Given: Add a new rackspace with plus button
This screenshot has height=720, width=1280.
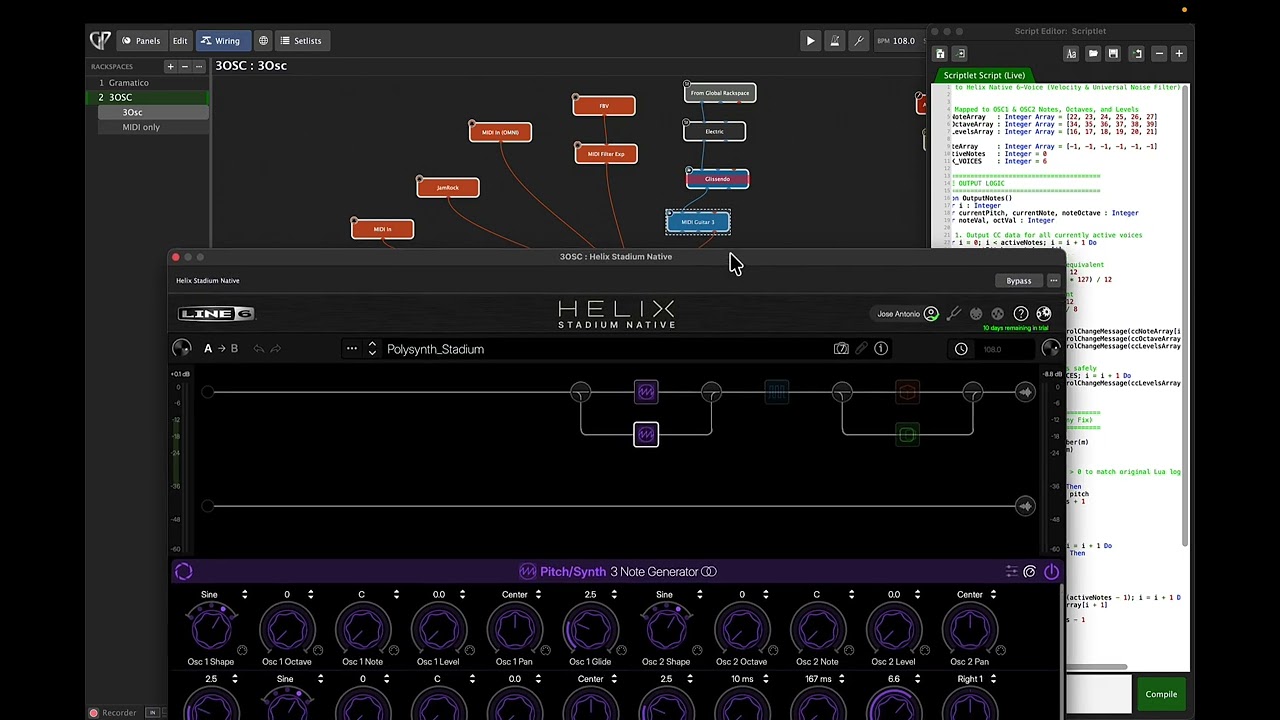Looking at the screenshot, I should pos(170,67).
